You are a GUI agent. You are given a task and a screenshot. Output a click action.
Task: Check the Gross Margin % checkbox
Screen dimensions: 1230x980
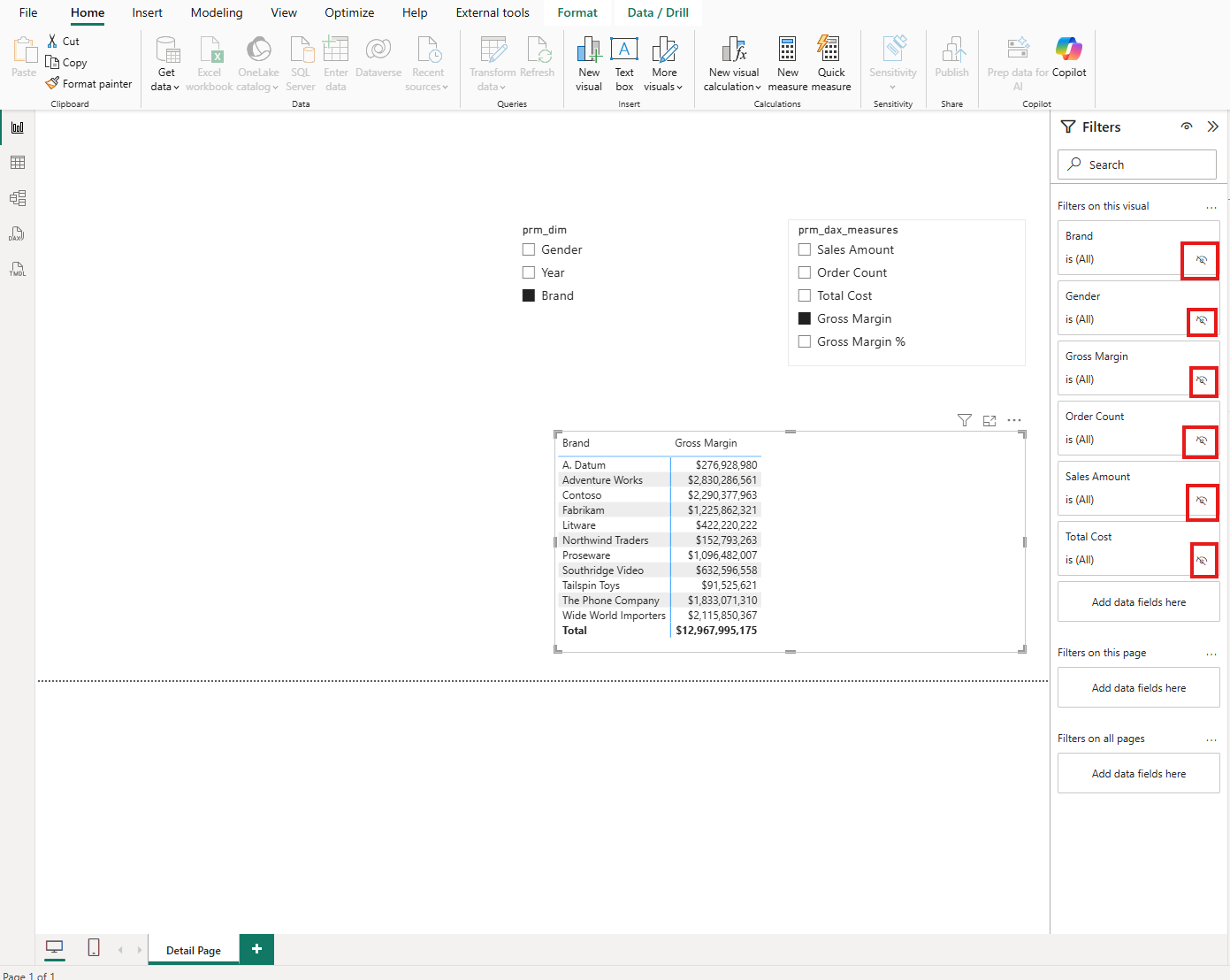tap(805, 341)
